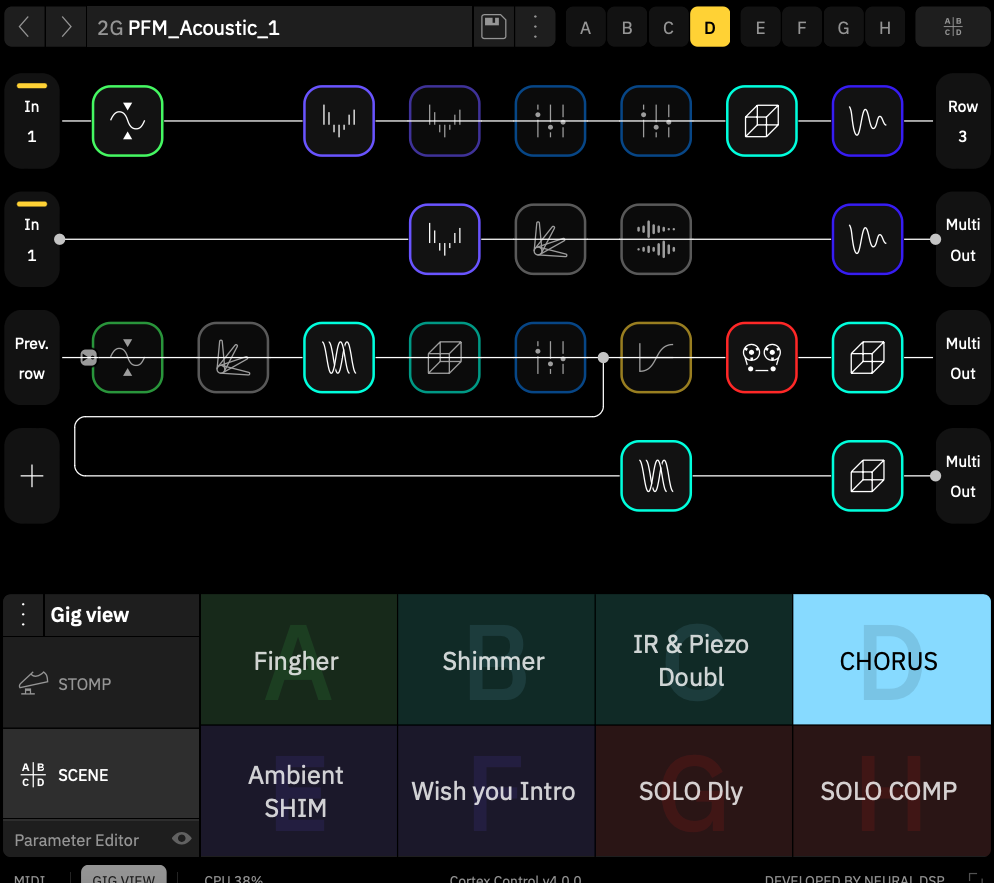Viewport: 994px width, 883px height.
Task: Select the yellow gain curve block on row 3
Action: [655, 357]
